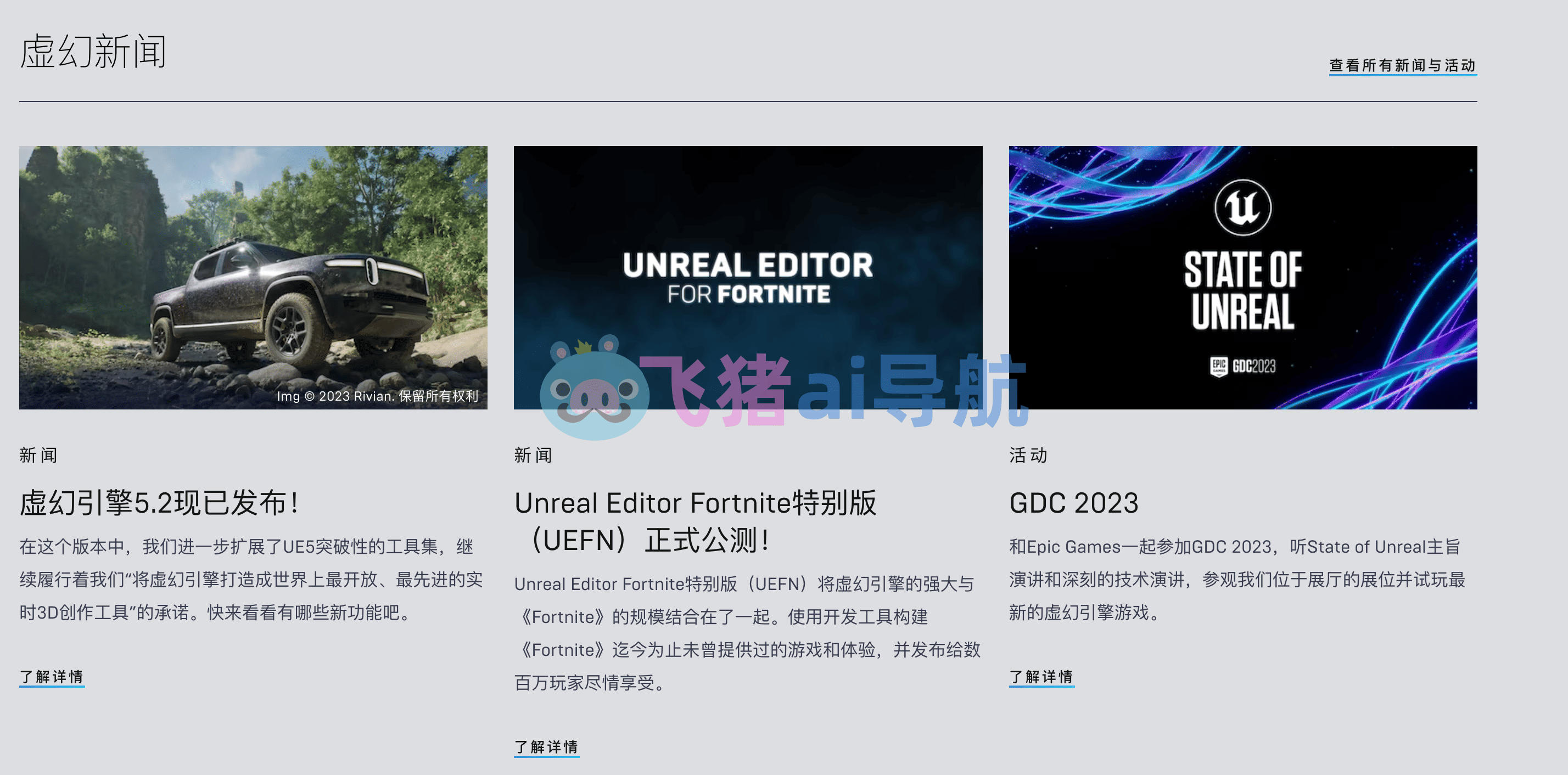
Task: Open the Rivian truck news thumbnail
Action: click(253, 277)
